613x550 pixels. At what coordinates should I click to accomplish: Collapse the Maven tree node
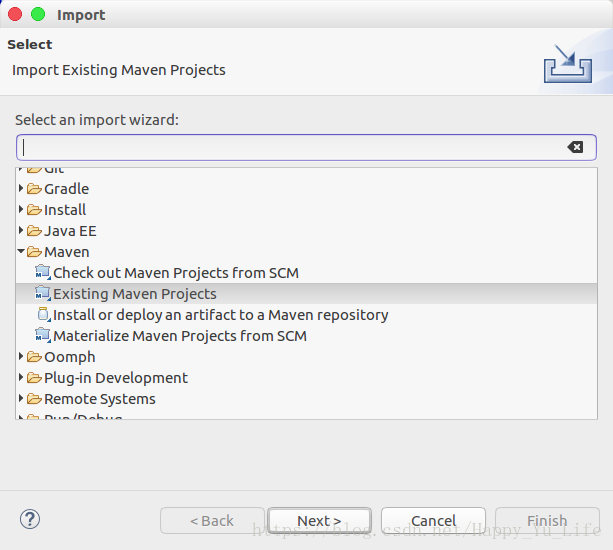pyautogui.click(x=21, y=251)
